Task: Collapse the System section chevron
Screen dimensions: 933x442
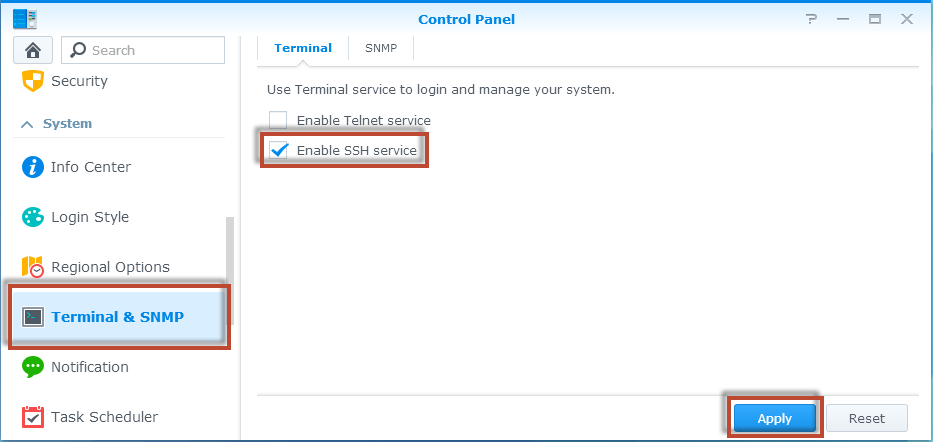Action: tap(27, 124)
